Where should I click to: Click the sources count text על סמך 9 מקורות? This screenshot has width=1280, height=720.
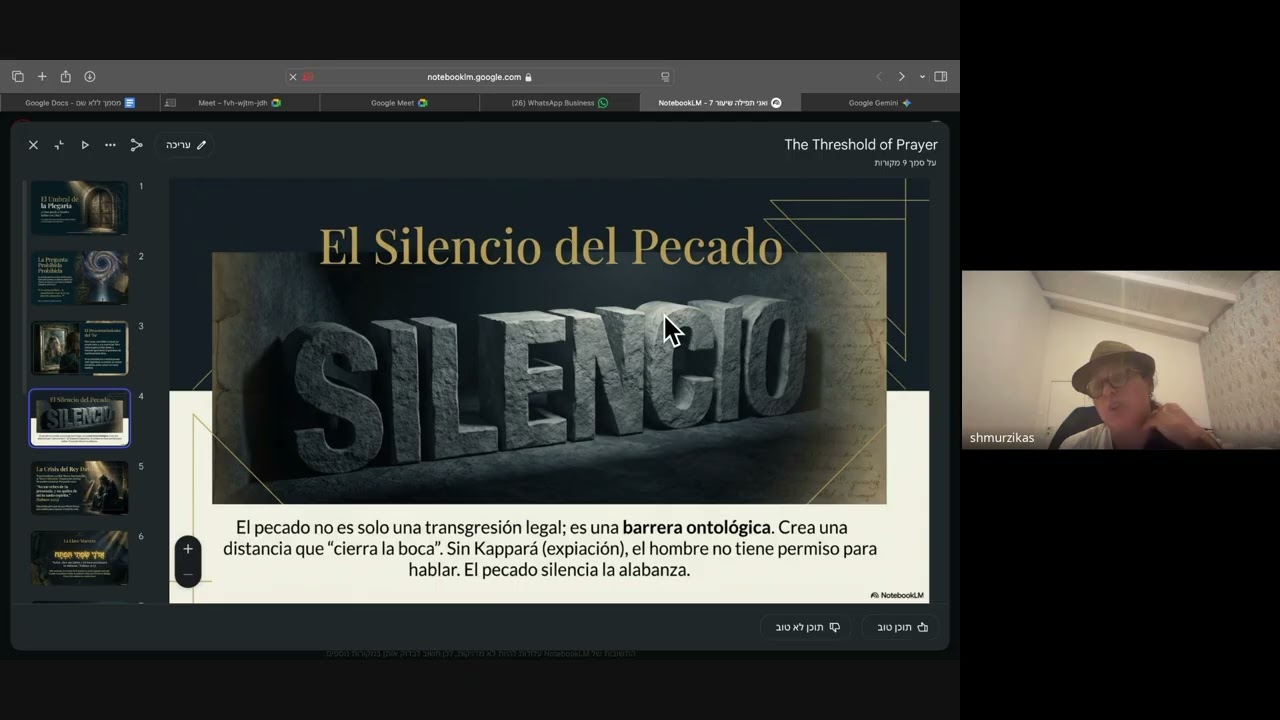pos(905,163)
